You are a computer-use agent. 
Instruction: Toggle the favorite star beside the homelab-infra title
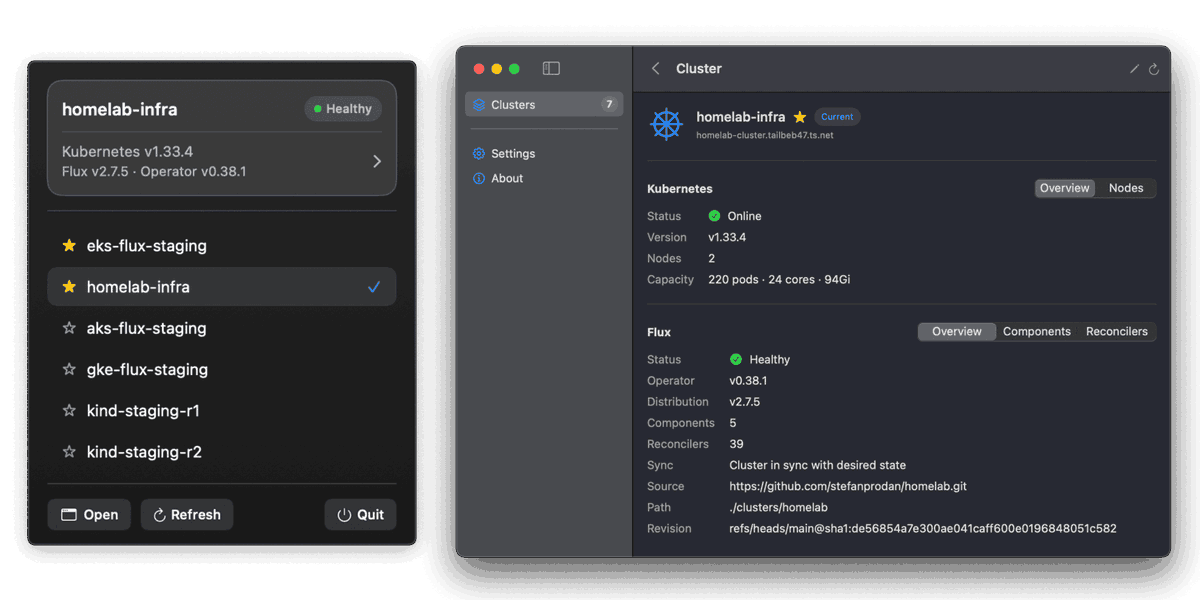tap(800, 117)
